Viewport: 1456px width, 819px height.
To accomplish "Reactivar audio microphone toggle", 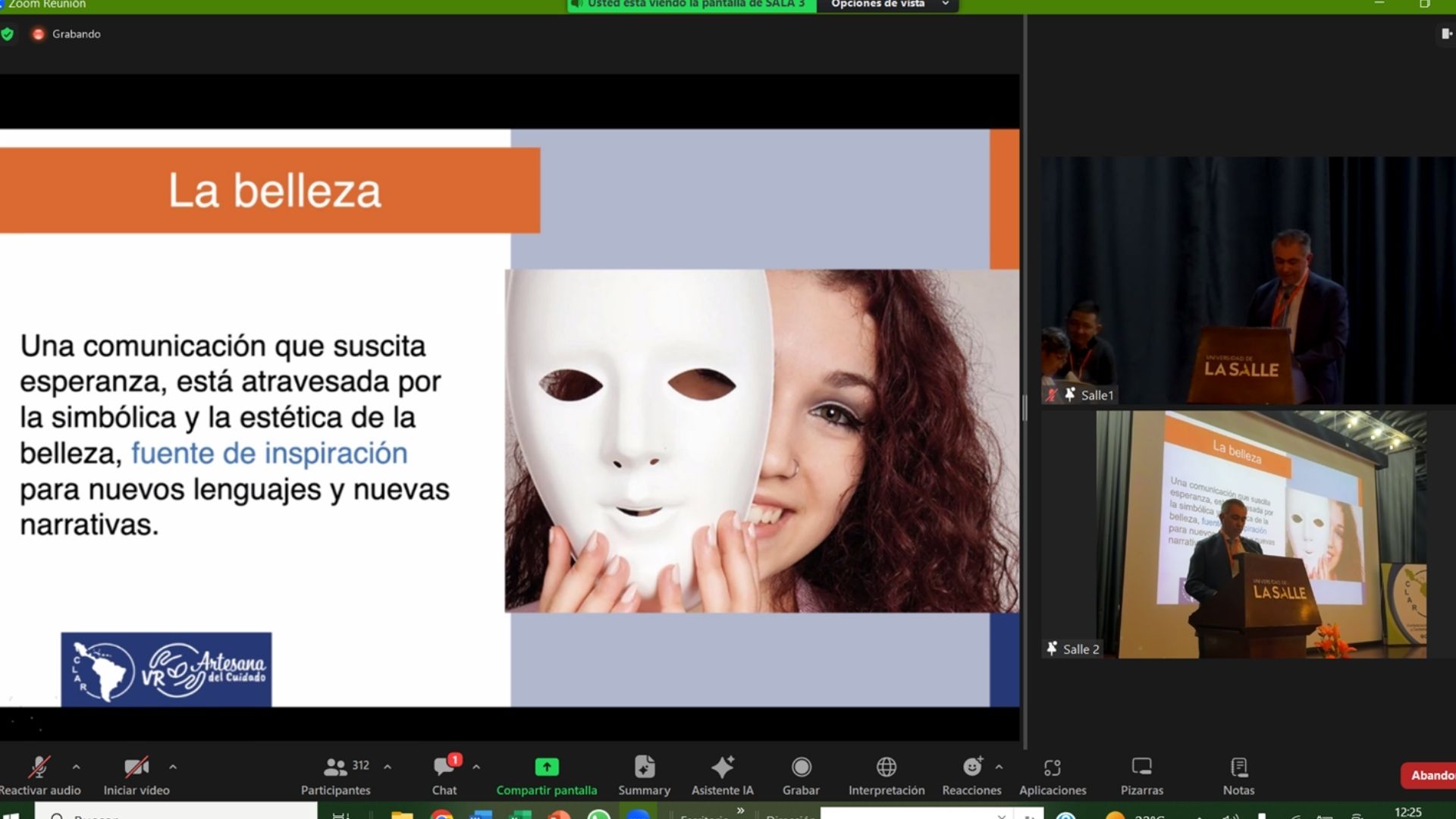I will click(x=39, y=767).
